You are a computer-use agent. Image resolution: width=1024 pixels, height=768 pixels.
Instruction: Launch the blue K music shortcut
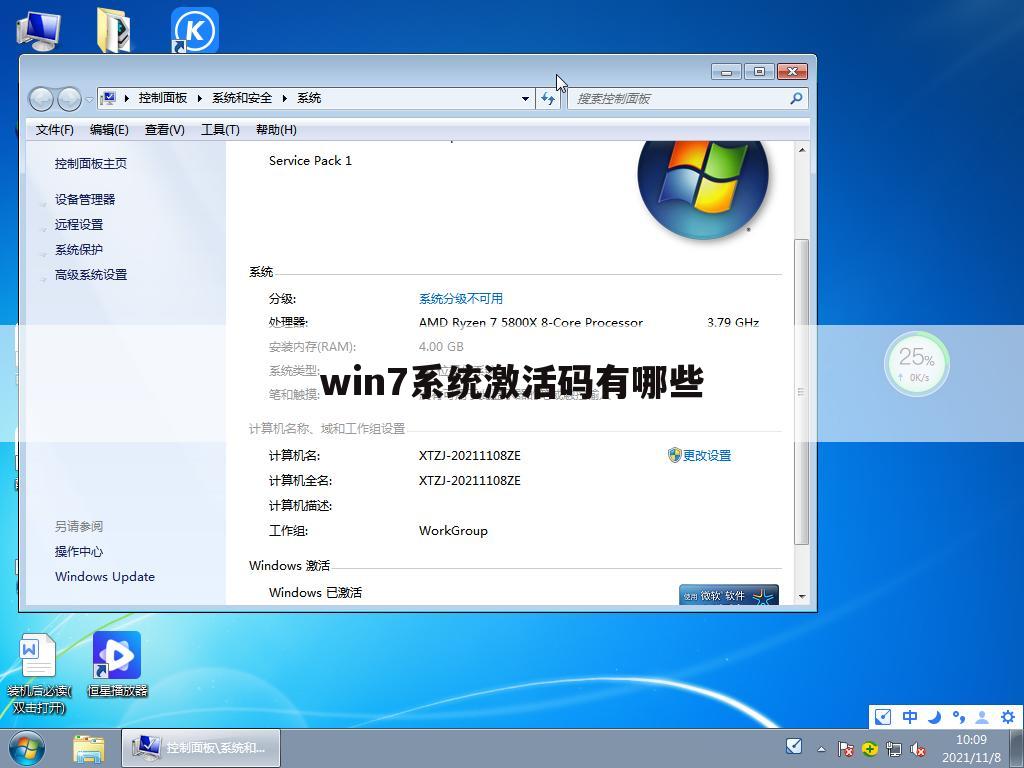pyautogui.click(x=195, y=29)
